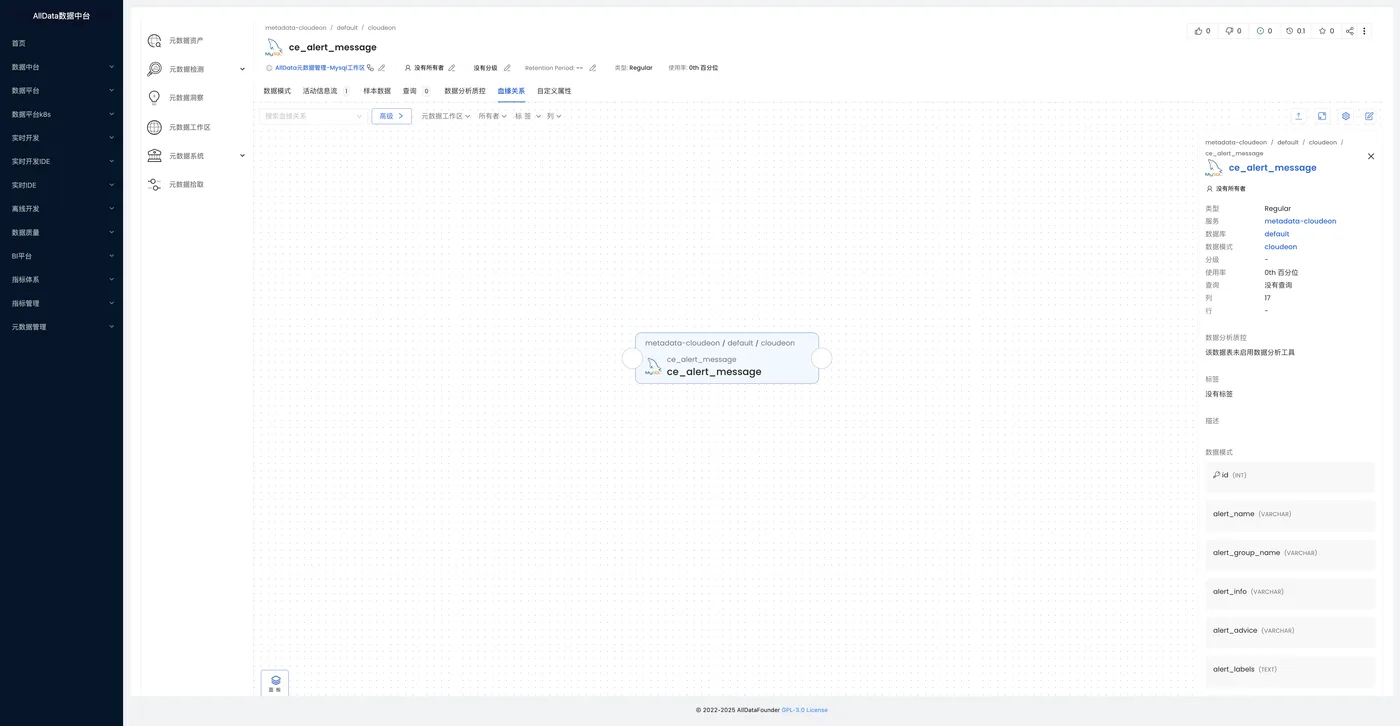Click 元数据工作区 globe icon

point(154,127)
